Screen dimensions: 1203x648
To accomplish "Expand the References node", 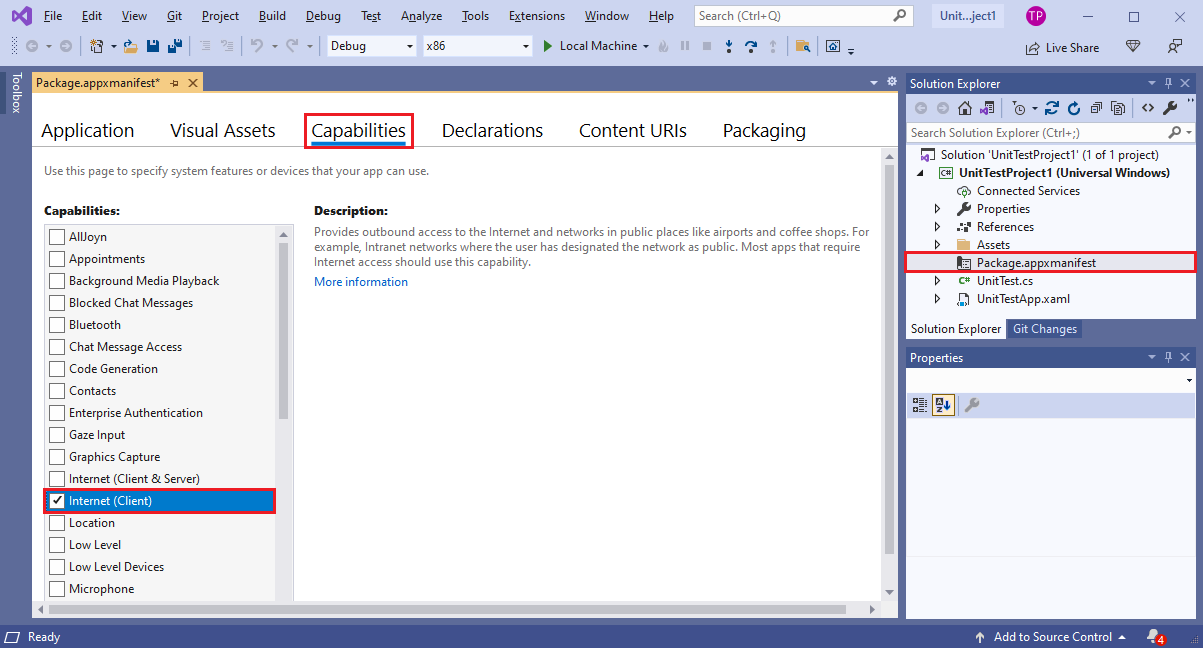I will tap(937, 227).
